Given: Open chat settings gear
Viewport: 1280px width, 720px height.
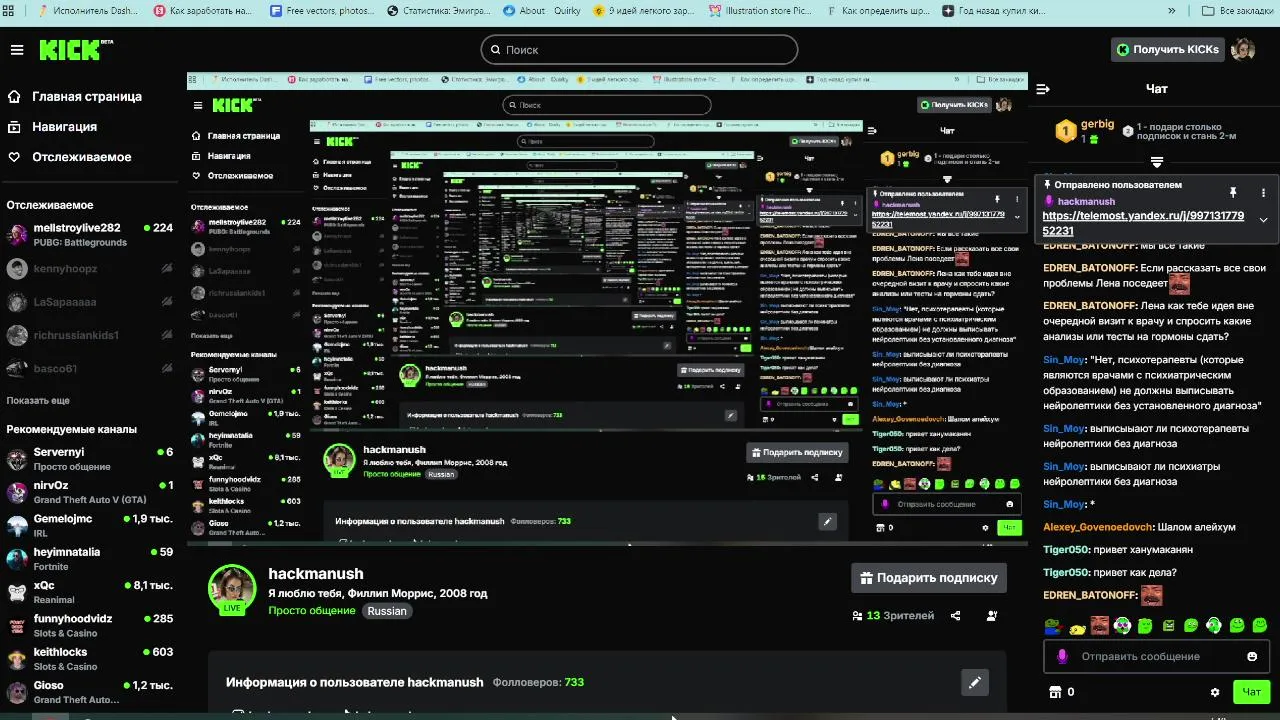Looking at the screenshot, I should pos(1215,692).
